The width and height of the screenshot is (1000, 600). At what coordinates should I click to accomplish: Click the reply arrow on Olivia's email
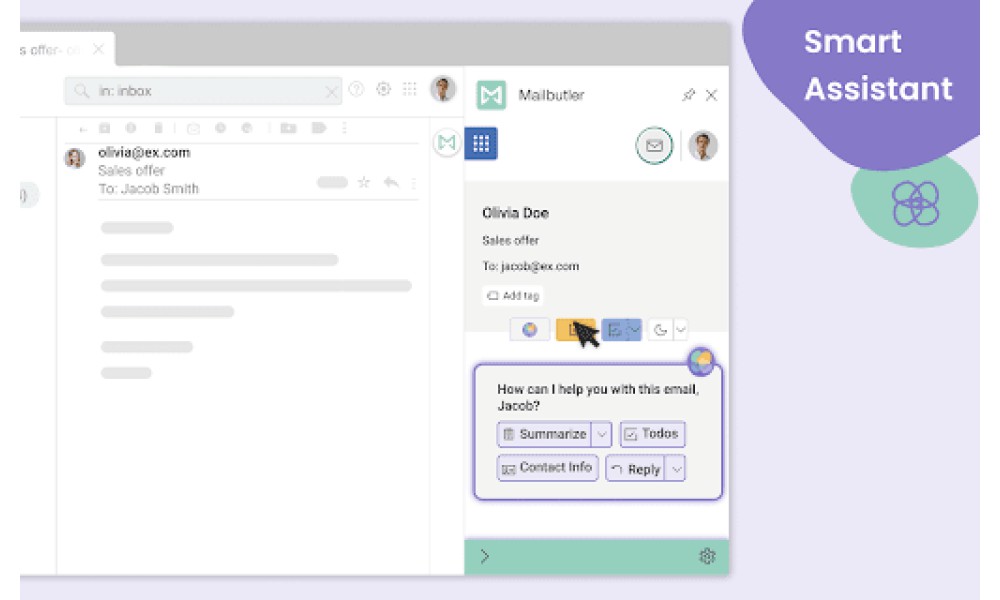point(391,183)
